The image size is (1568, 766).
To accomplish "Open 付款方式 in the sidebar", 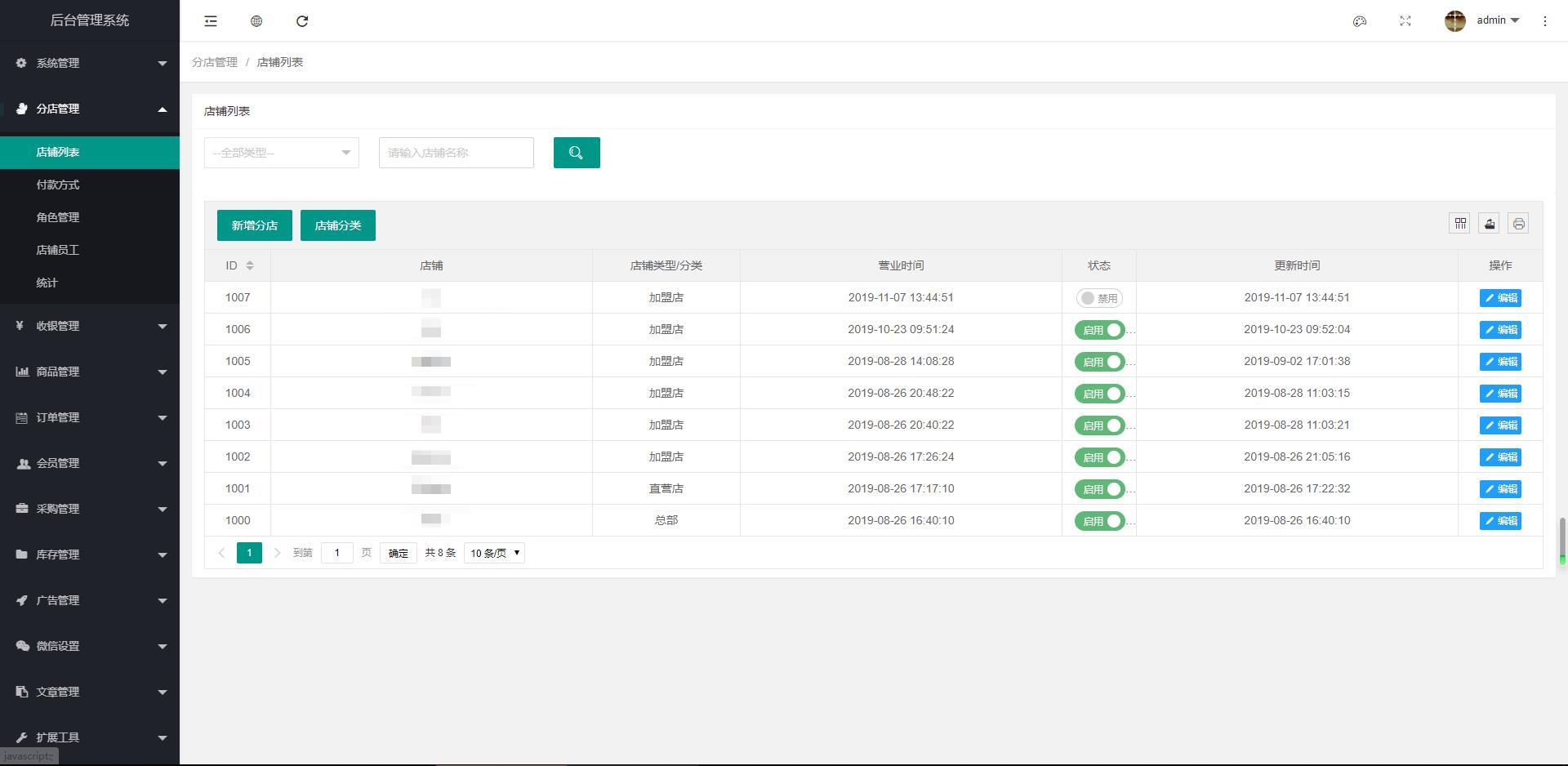I will click(90, 185).
